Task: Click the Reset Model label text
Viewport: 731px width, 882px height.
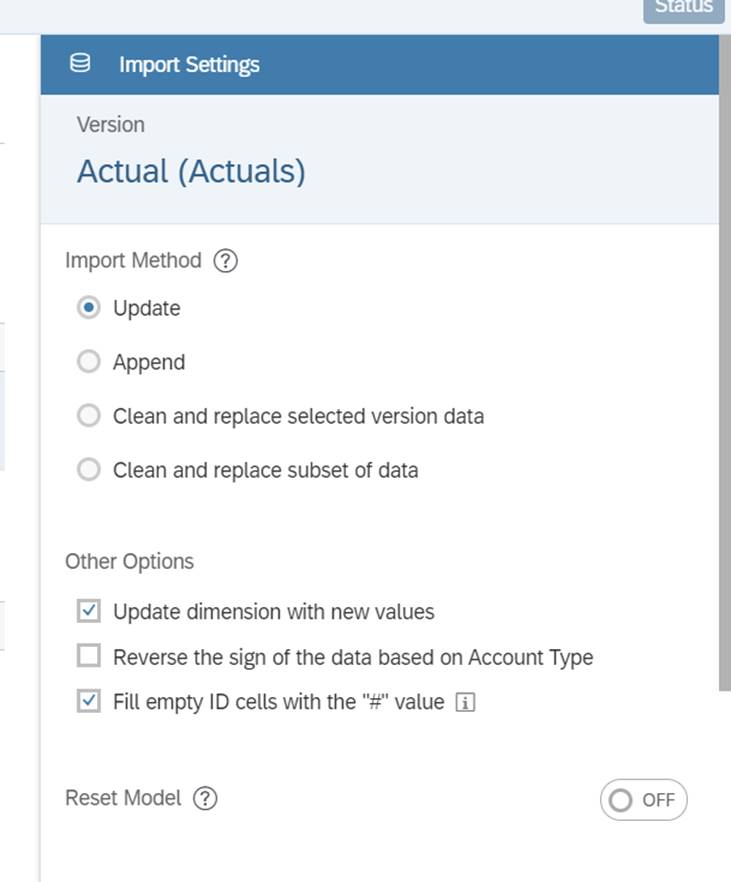Action: 123,798
